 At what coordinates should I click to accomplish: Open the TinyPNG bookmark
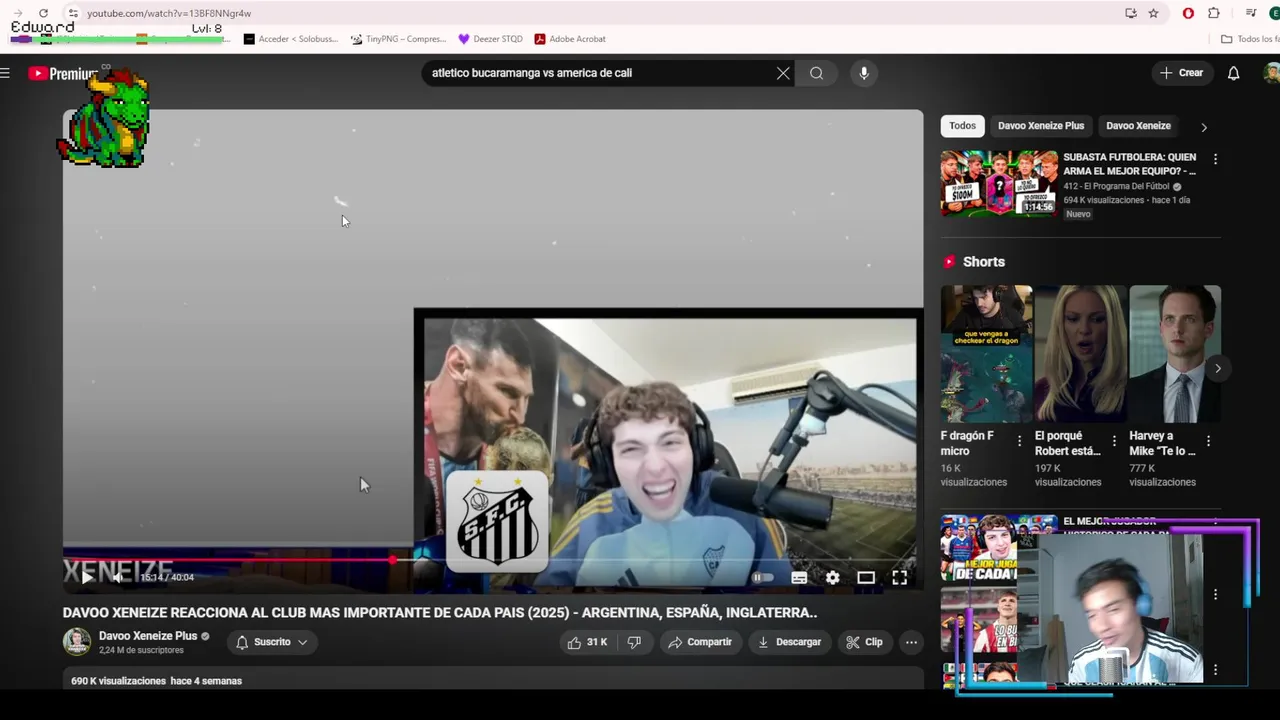[x=399, y=39]
